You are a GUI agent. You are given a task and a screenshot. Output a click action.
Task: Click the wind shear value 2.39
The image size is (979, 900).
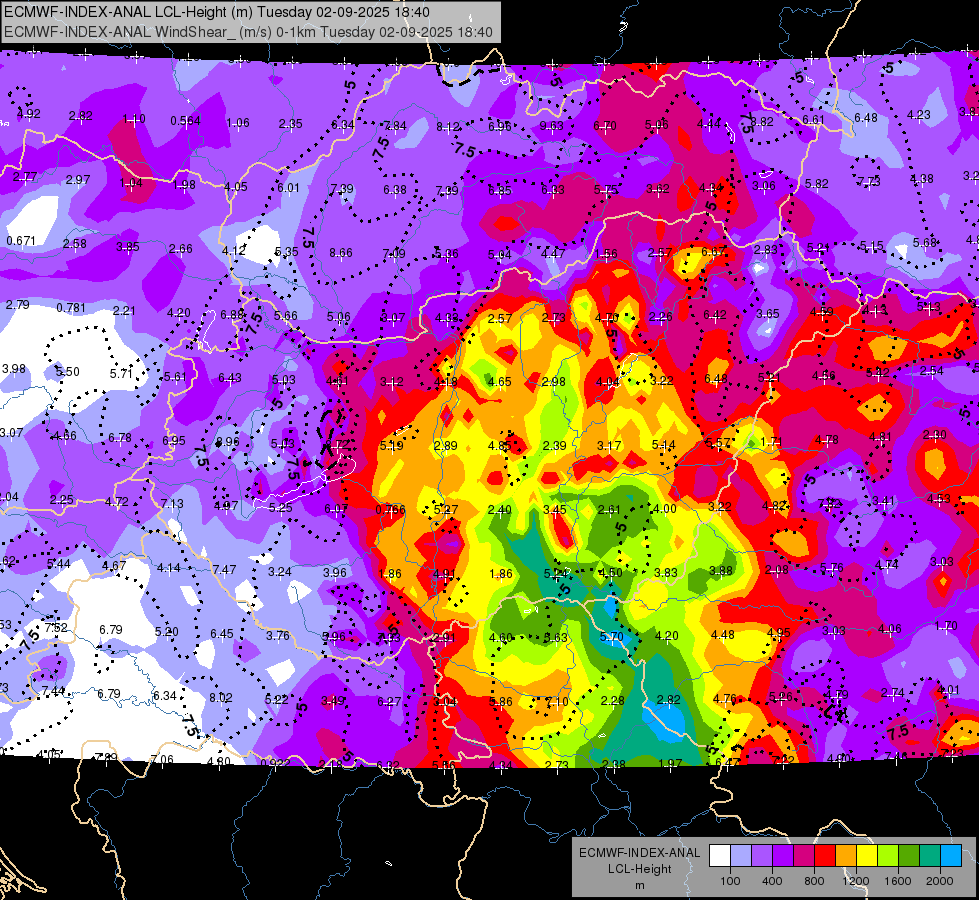pyautogui.click(x=554, y=445)
